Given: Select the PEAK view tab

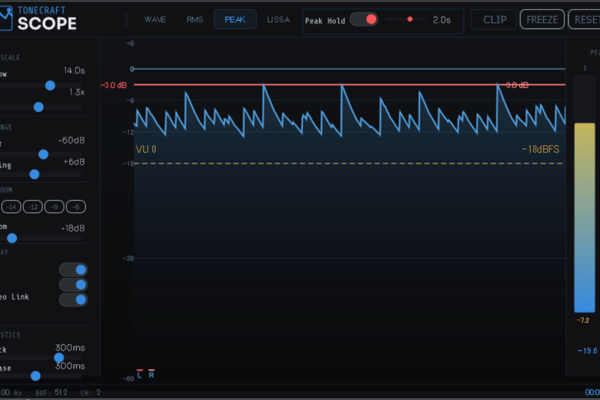Looking at the screenshot, I should coord(235,20).
